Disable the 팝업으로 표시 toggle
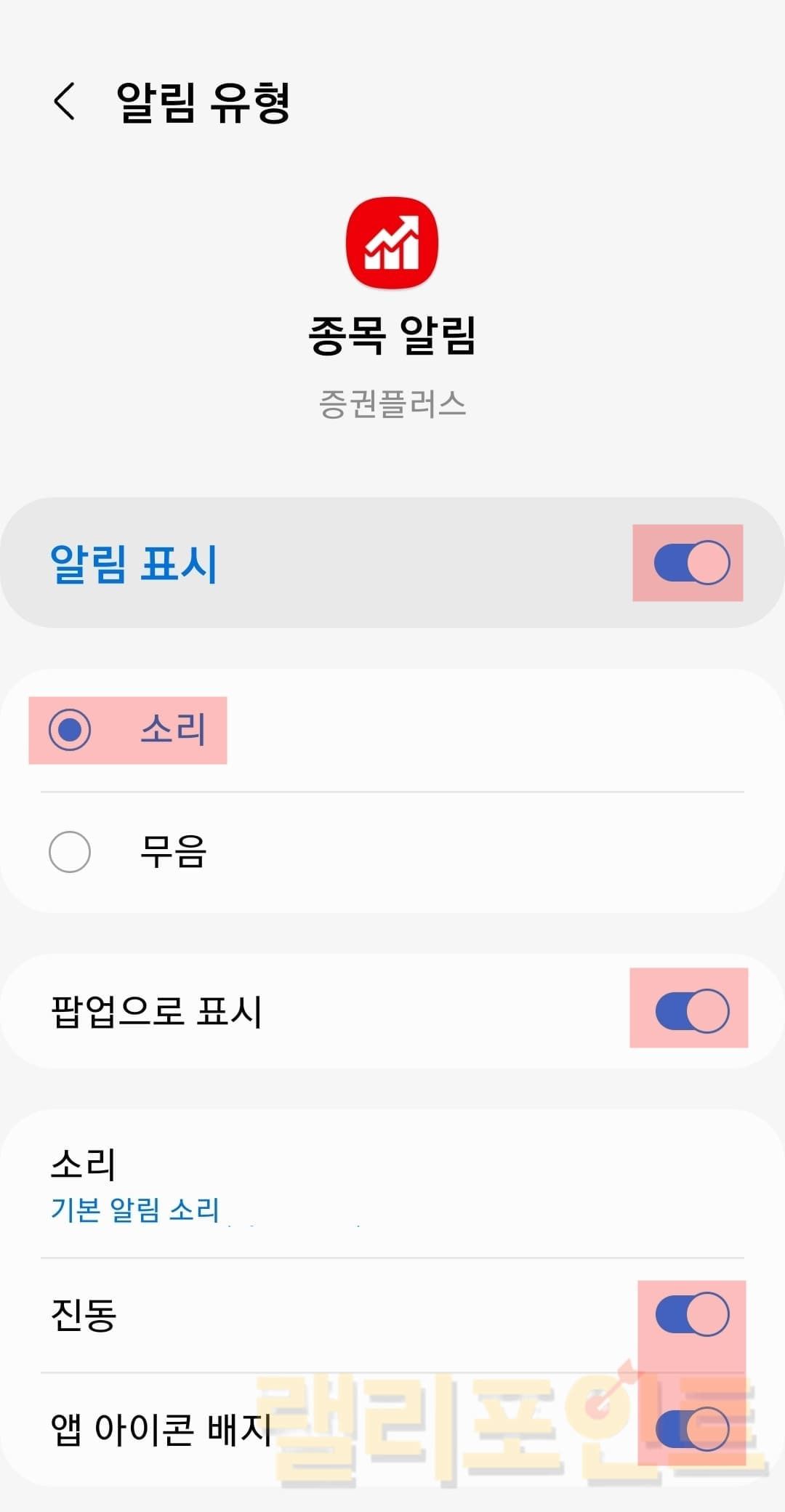 pos(691,1010)
